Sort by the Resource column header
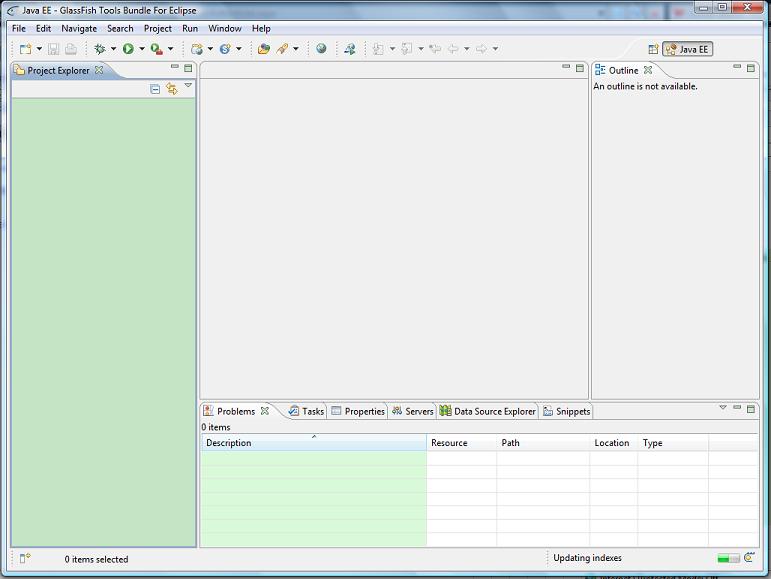The height and width of the screenshot is (579, 771). pos(461,442)
